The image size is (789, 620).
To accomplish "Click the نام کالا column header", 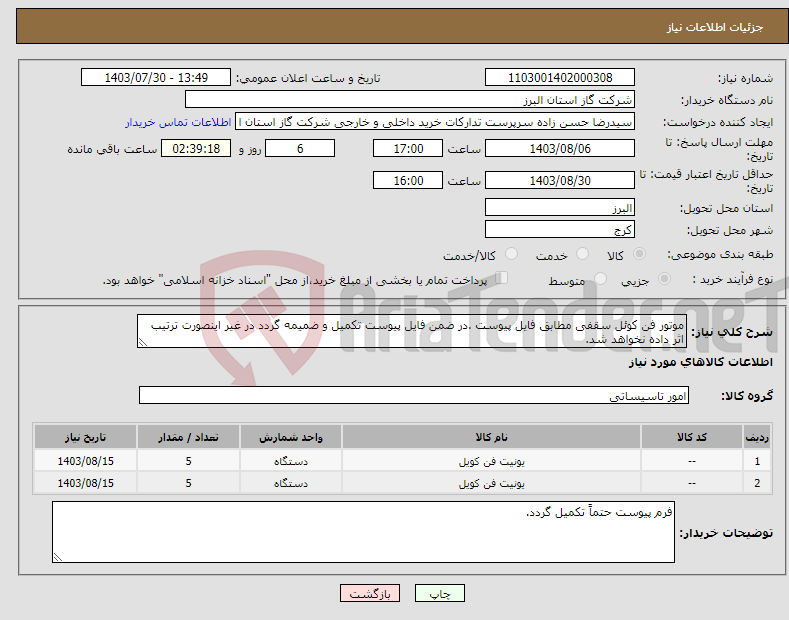I will 491,437.
